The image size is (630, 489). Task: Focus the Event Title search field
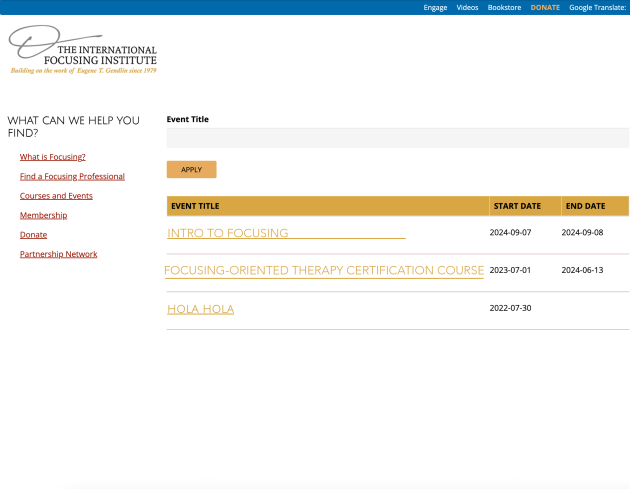pos(398,138)
